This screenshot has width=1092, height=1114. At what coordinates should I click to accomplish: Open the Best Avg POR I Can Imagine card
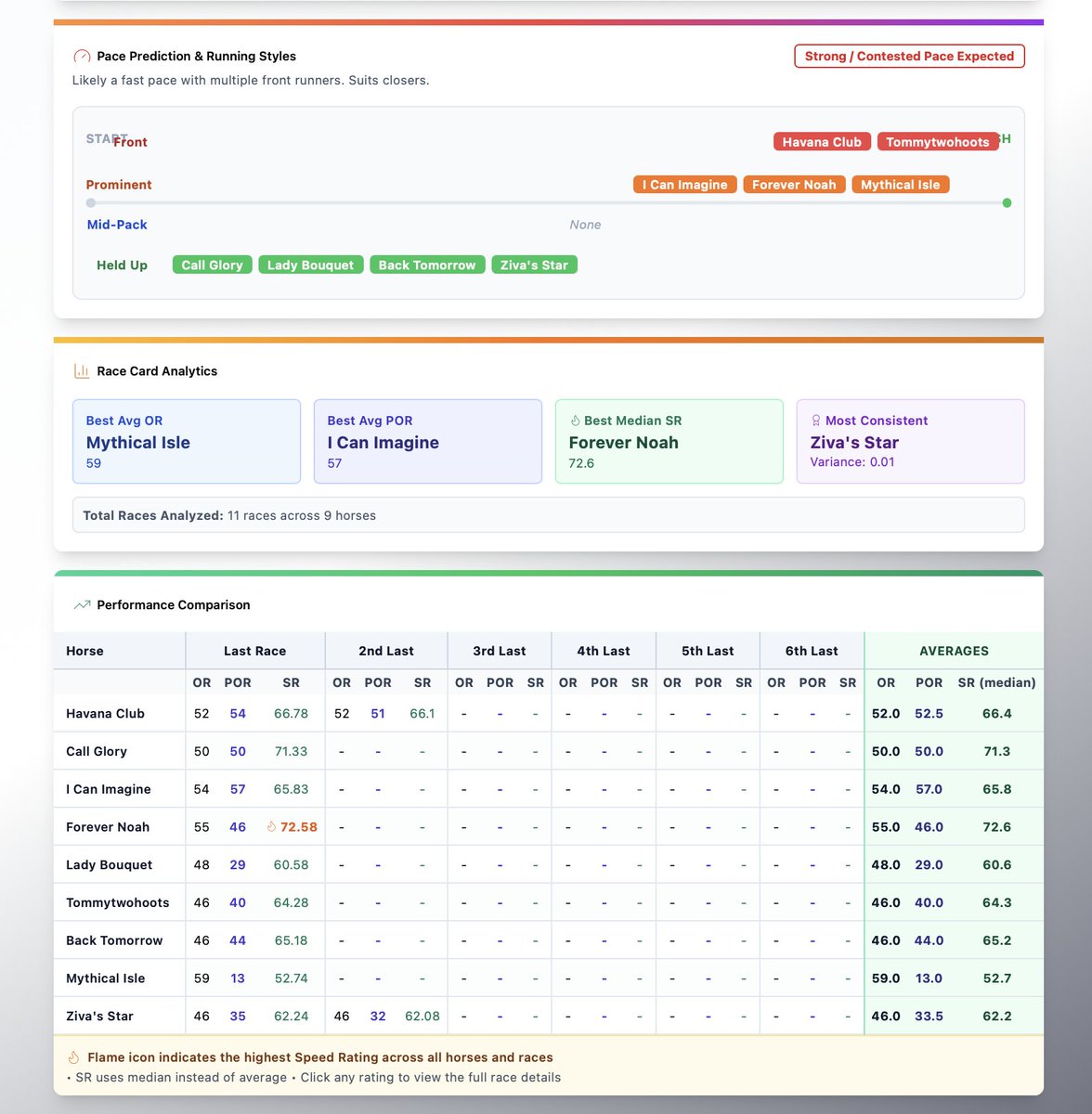click(x=428, y=442)
